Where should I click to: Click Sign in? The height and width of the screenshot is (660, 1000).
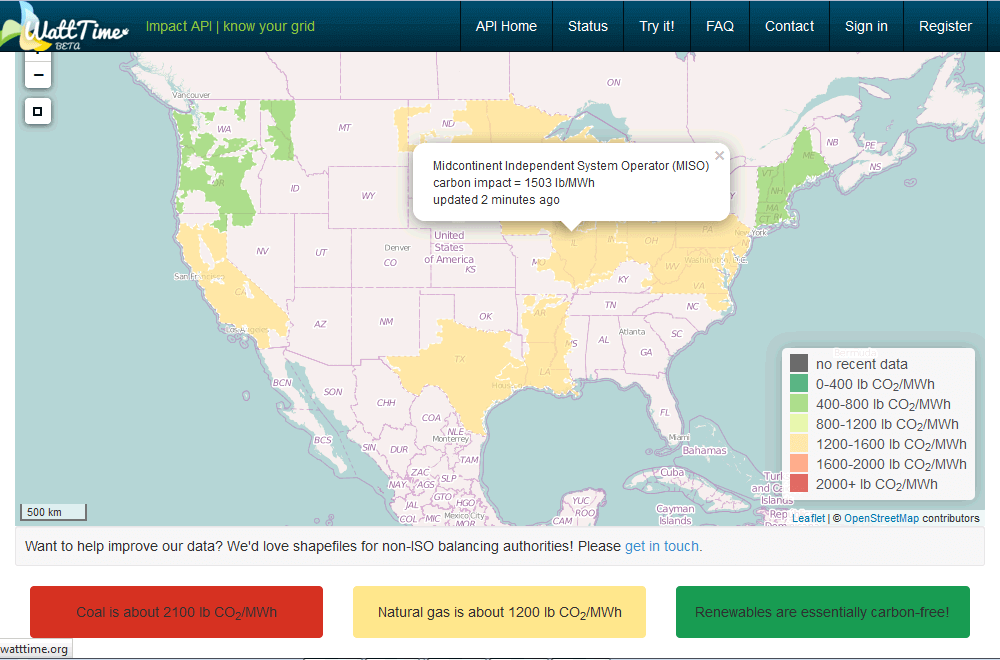(x=866, y=26)
